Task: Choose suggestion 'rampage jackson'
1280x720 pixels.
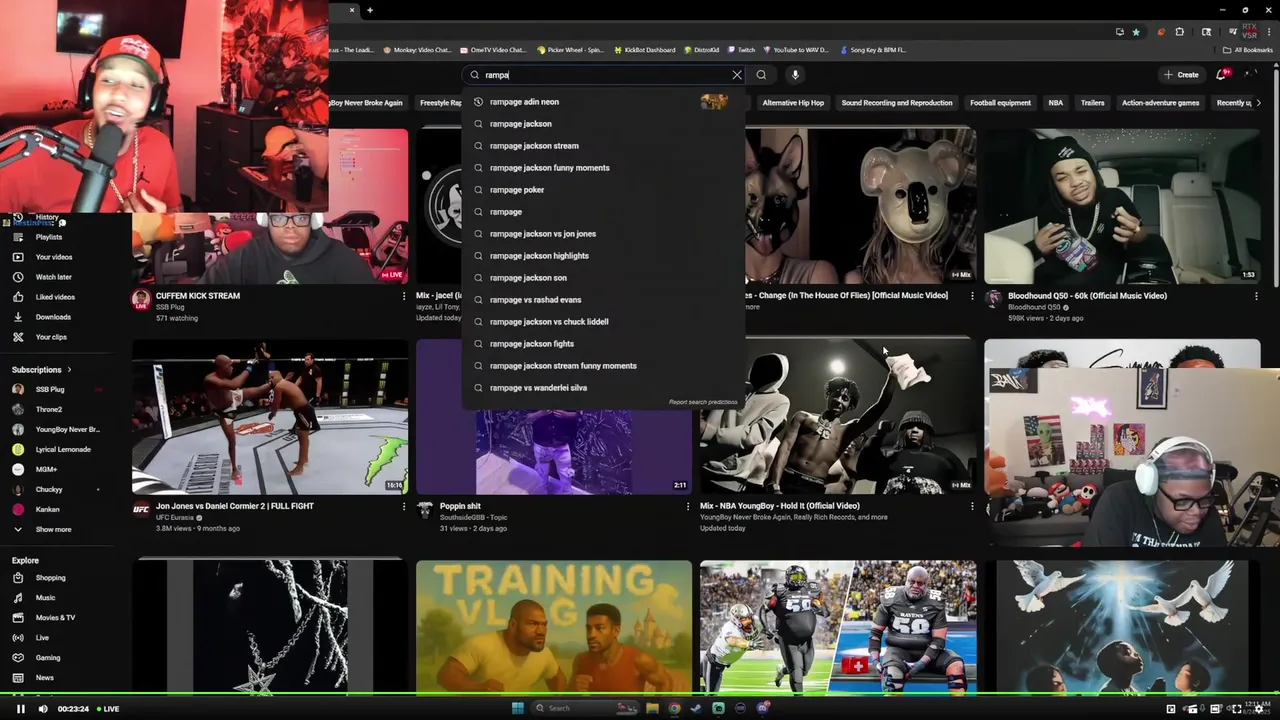Action: click(604, 124)
